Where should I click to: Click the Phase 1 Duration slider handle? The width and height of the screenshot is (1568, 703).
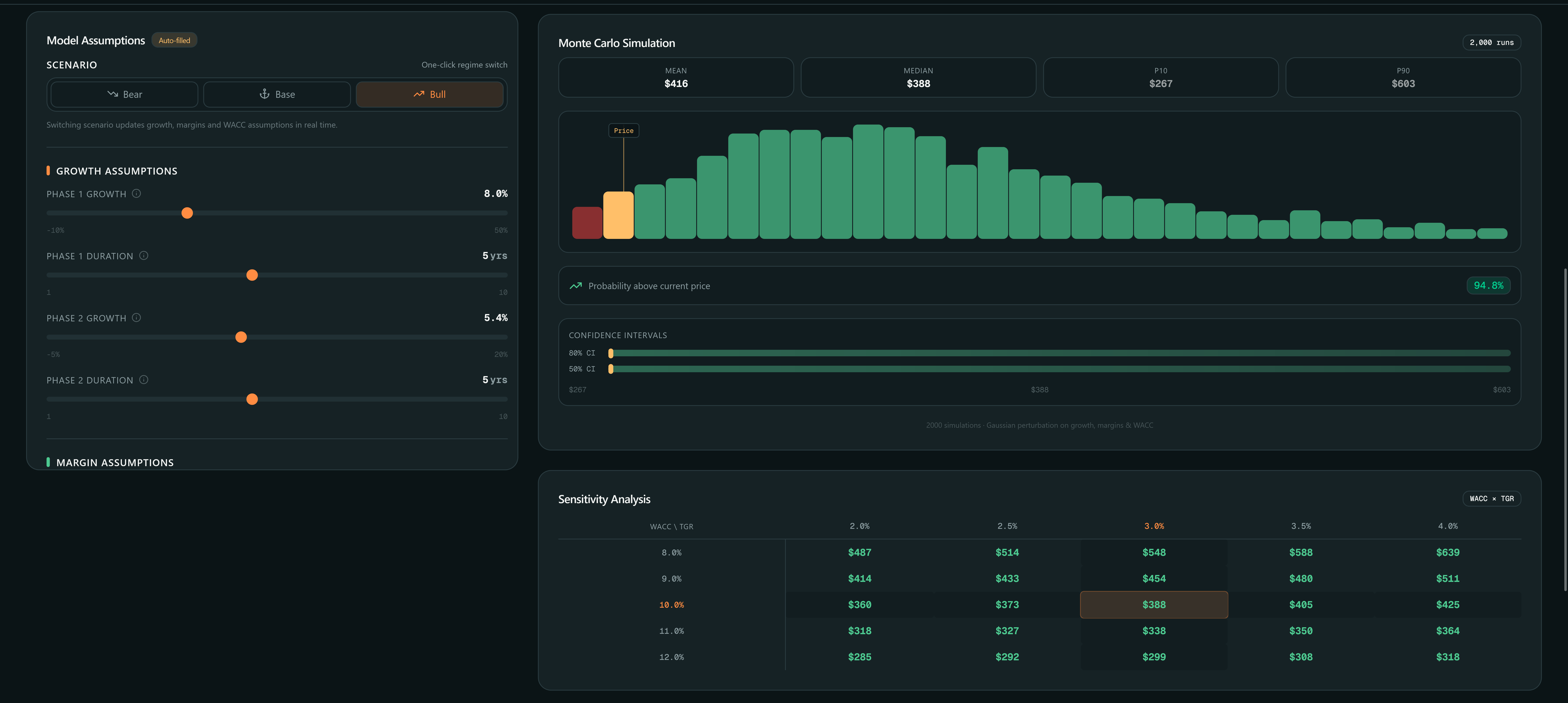pyautogui.click(x=252, y=275)
